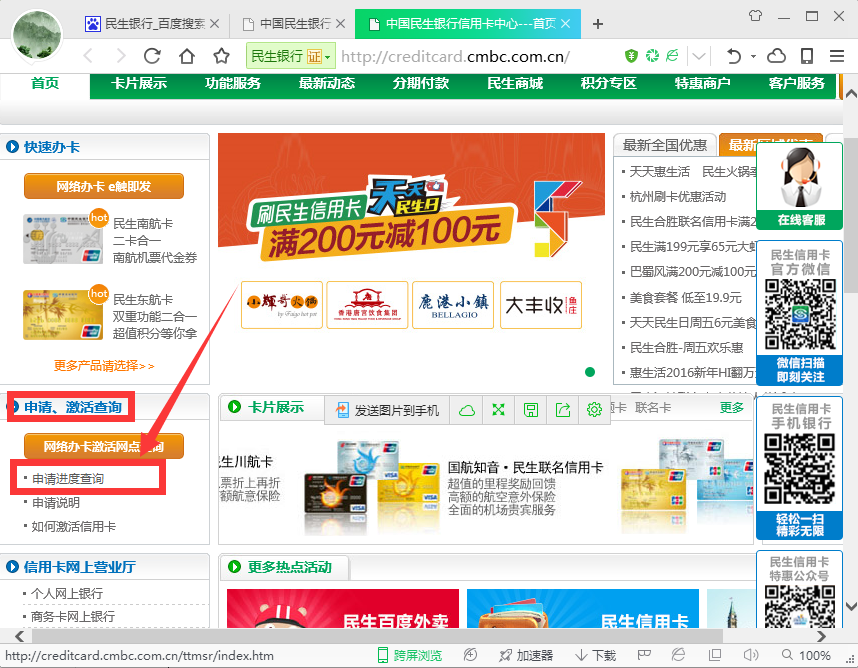This screenshot has width=858, height=668.
Task: Open the 个人网上银行 link
Action: click(67, 593)
